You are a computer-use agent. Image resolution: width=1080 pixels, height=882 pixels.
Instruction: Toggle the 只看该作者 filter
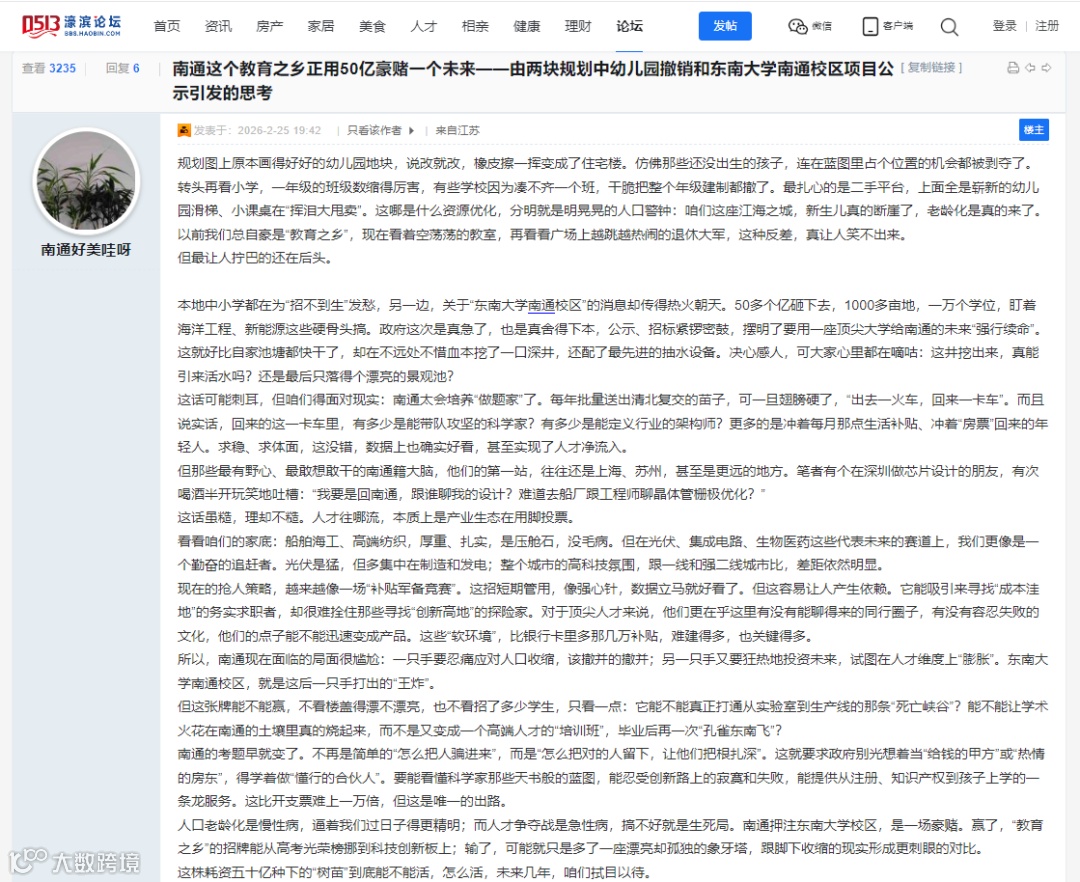coord(374,130)
